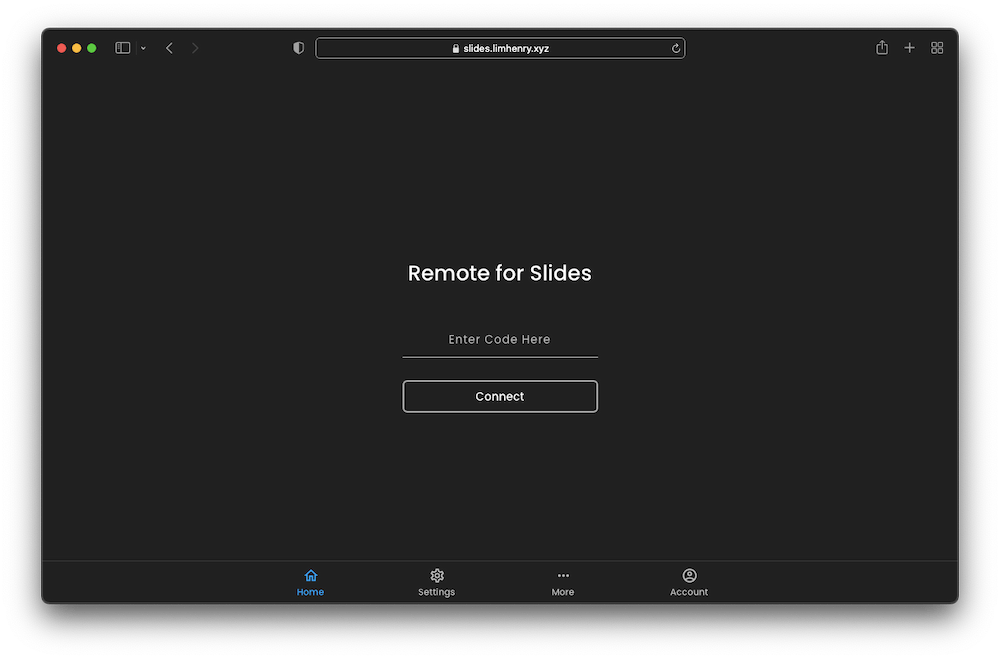Click the Connect button
1000x659 pixels.
(500, 396)
